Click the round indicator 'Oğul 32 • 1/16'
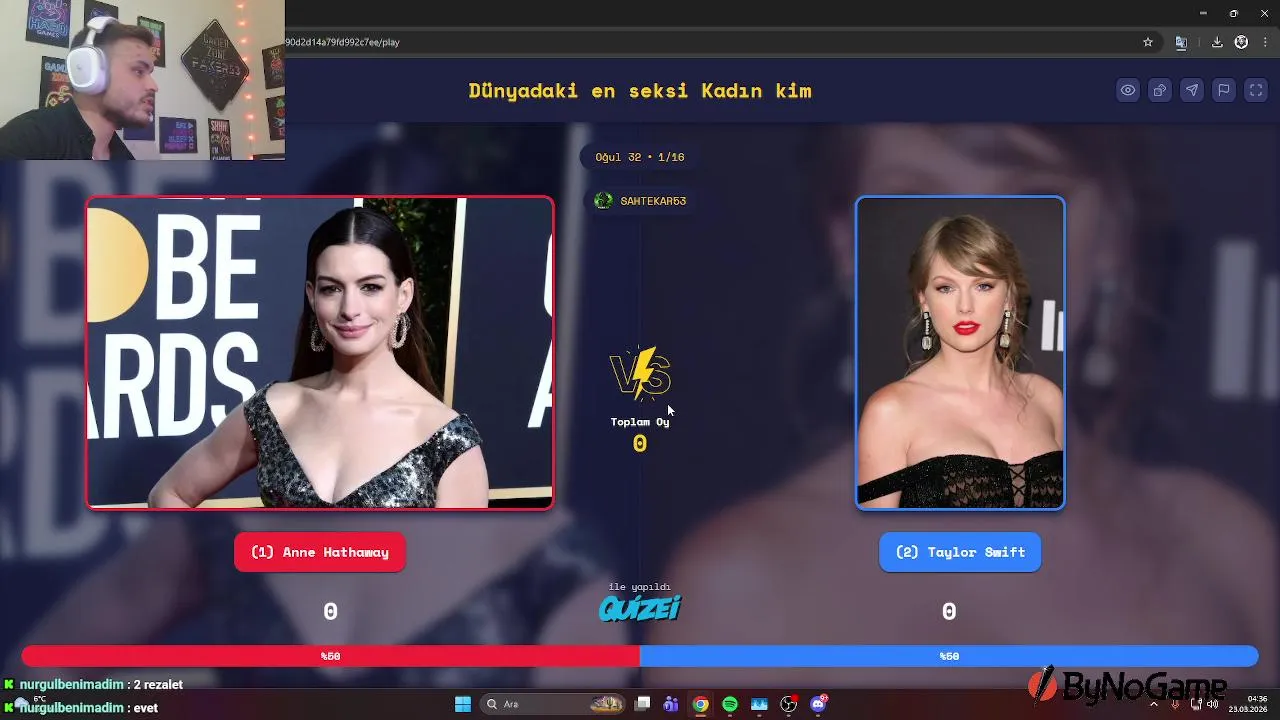Image resolution: width=1280 pixels, height=720 pixels. pos(640,157)
